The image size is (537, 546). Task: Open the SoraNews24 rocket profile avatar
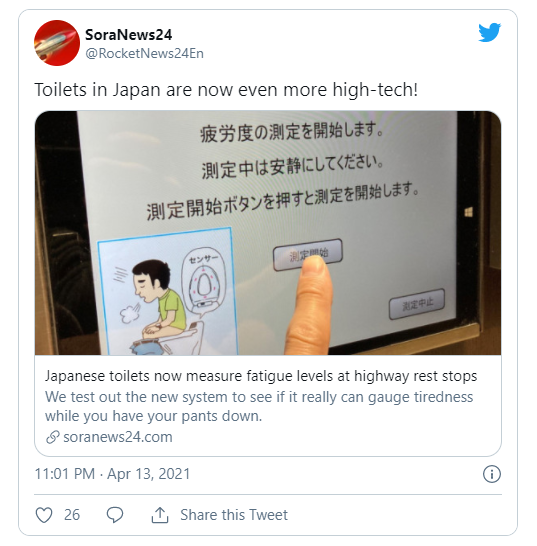point(57,43)
